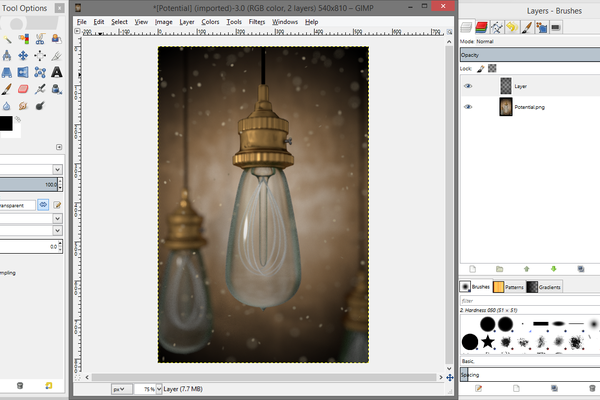
Task: Select the Perspective tool
Action: 7,72
